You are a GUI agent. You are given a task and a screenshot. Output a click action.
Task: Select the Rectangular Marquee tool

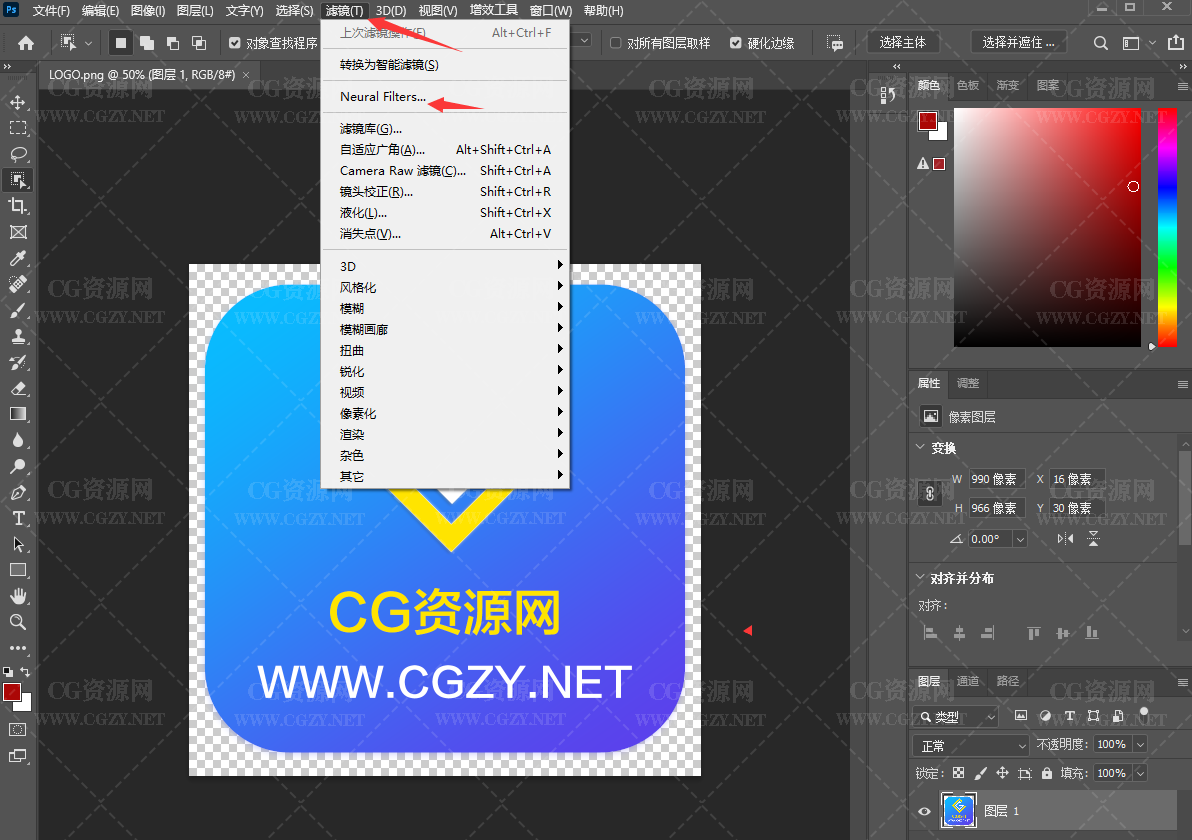pos(18,128)
